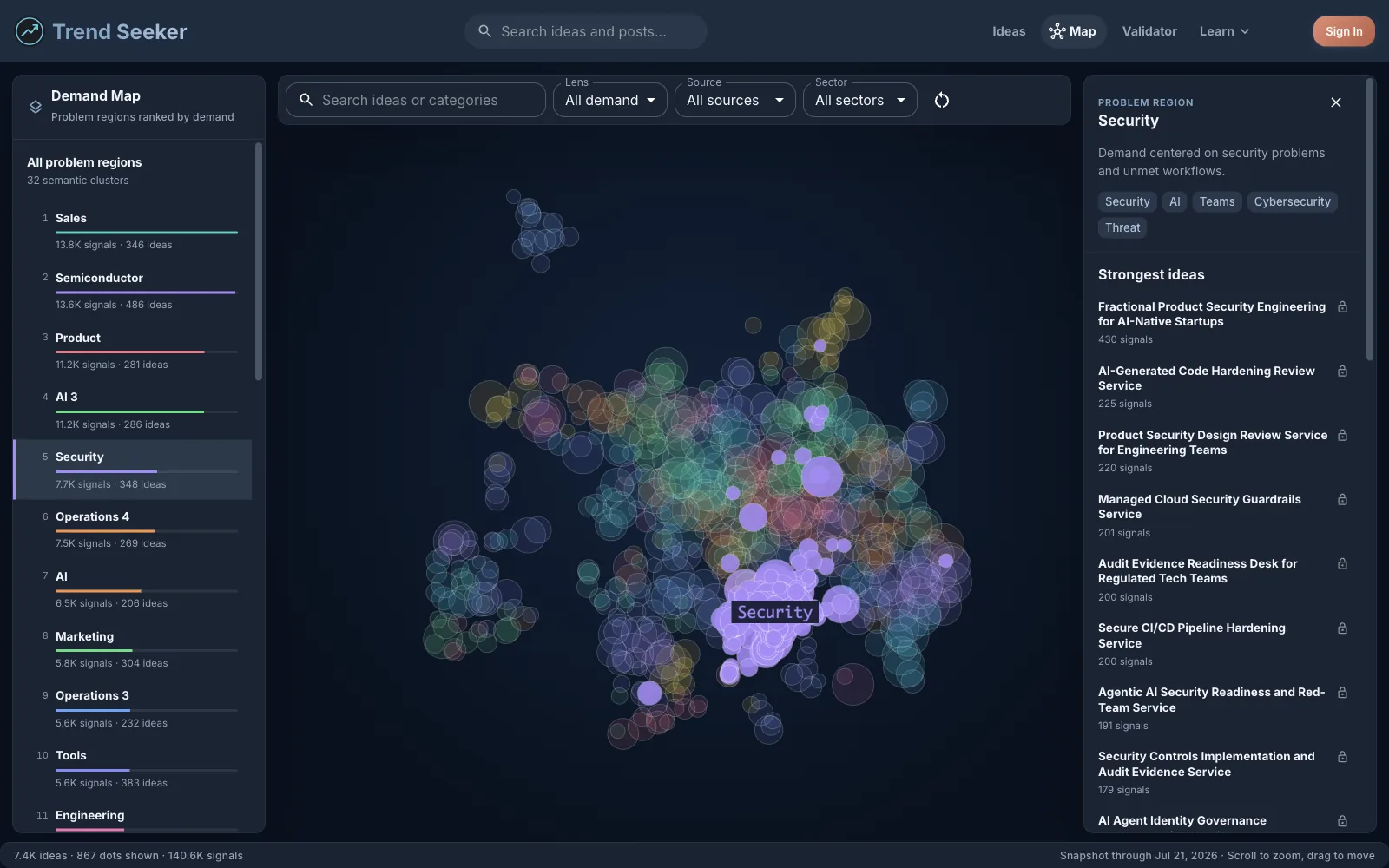Click the Trend Seeker logo icon
The image size is (1389, 868).
[x=30, y=31]
